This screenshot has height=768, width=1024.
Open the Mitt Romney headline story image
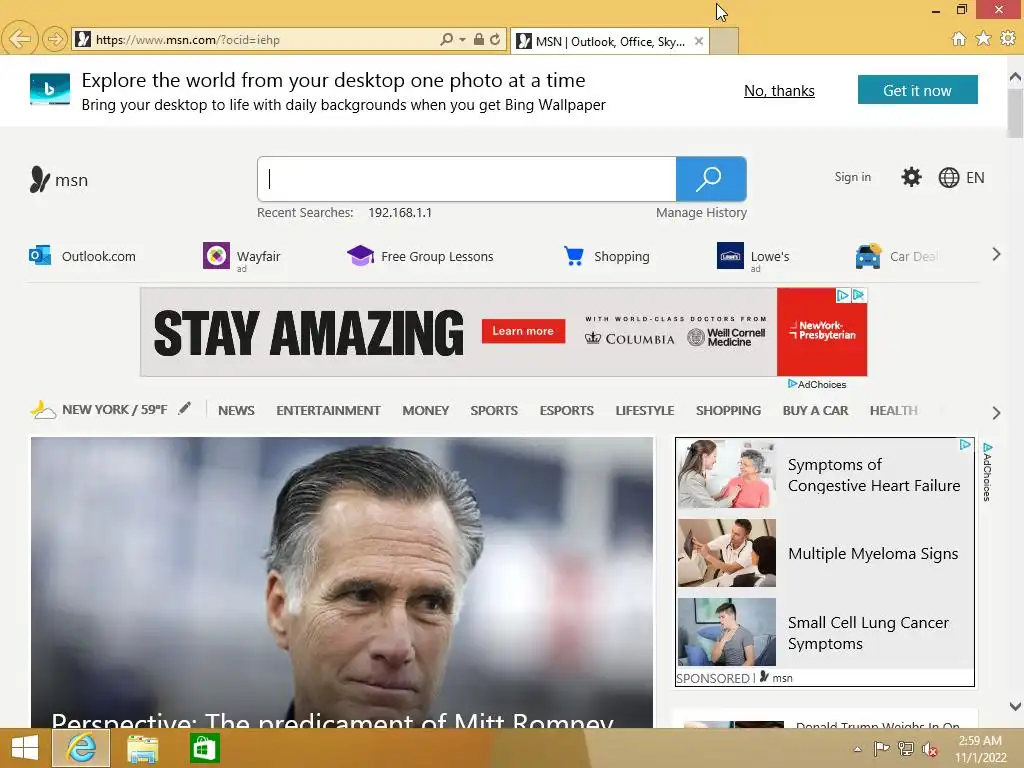(342, 582)
